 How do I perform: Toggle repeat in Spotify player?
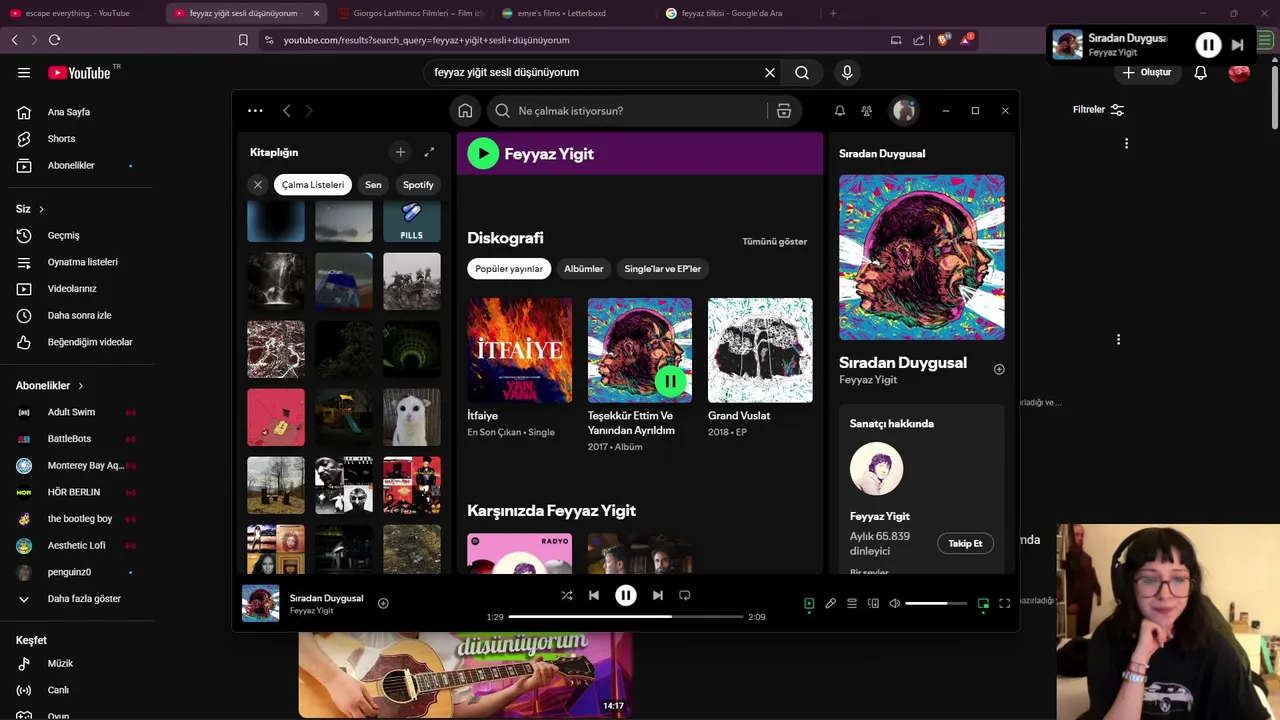pyautogui.click(x=685, y=595)
